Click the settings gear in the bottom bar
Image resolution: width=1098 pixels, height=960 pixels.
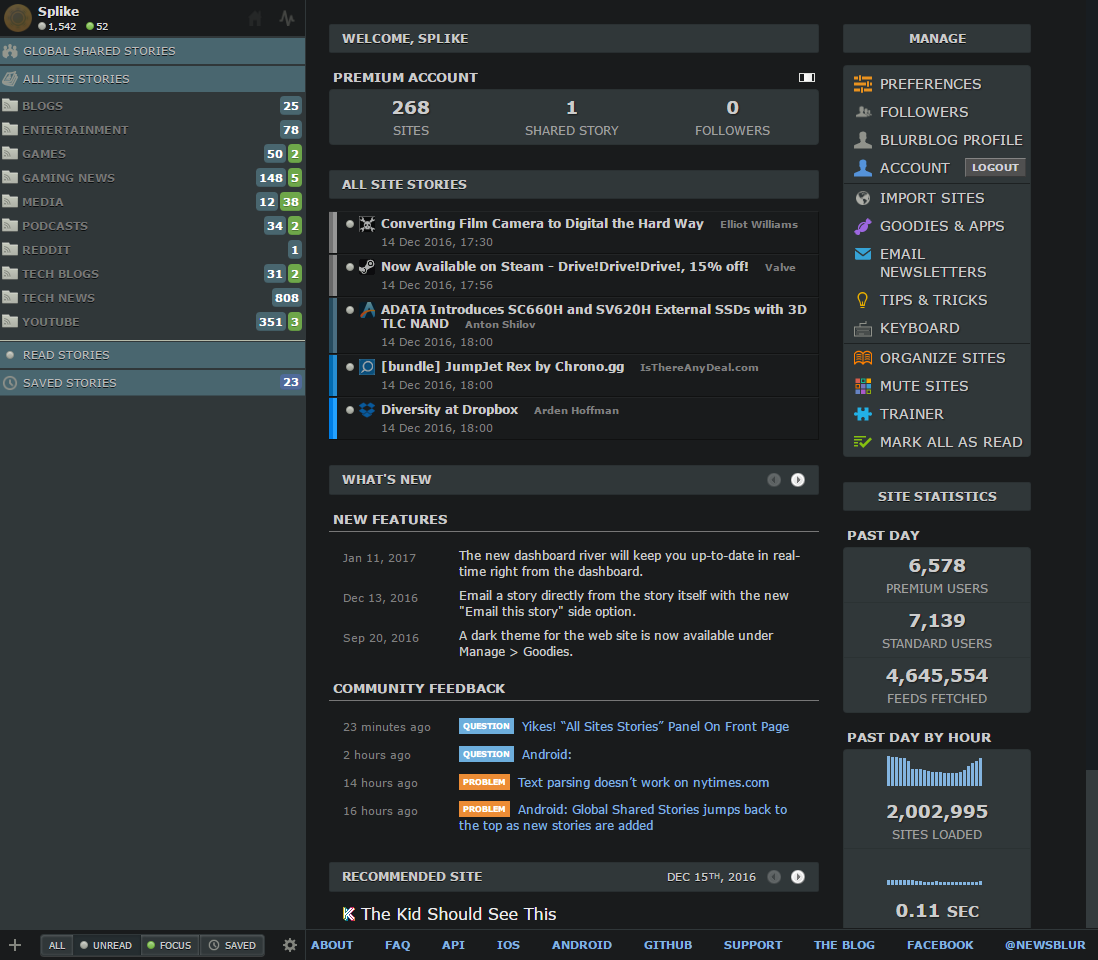click(289, 944)
